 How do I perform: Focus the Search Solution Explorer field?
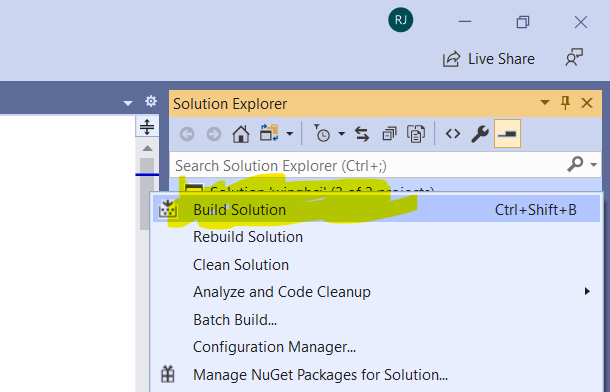(x=368, y=166)
